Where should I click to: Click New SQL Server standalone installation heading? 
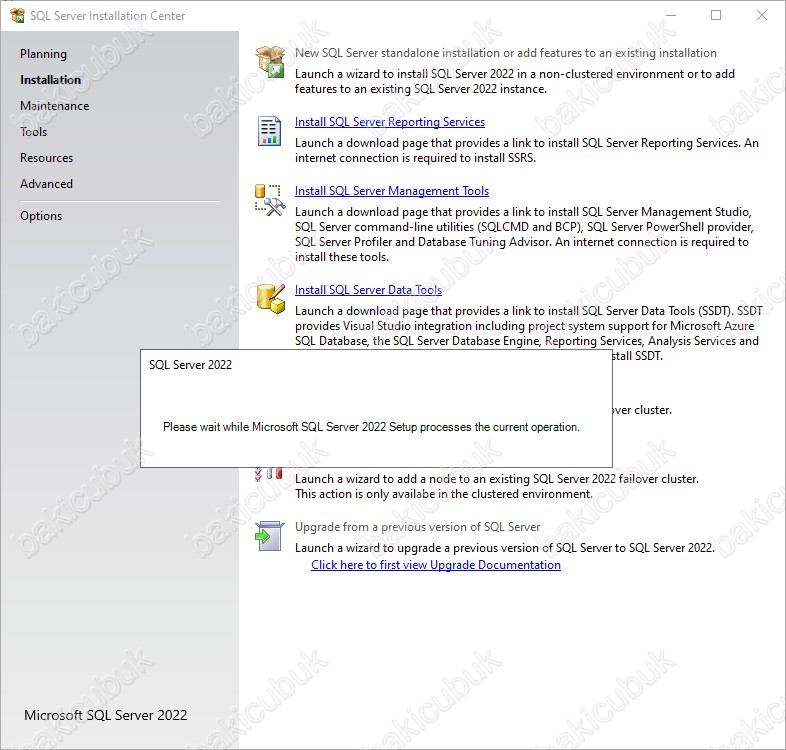(x=506, y=53)
